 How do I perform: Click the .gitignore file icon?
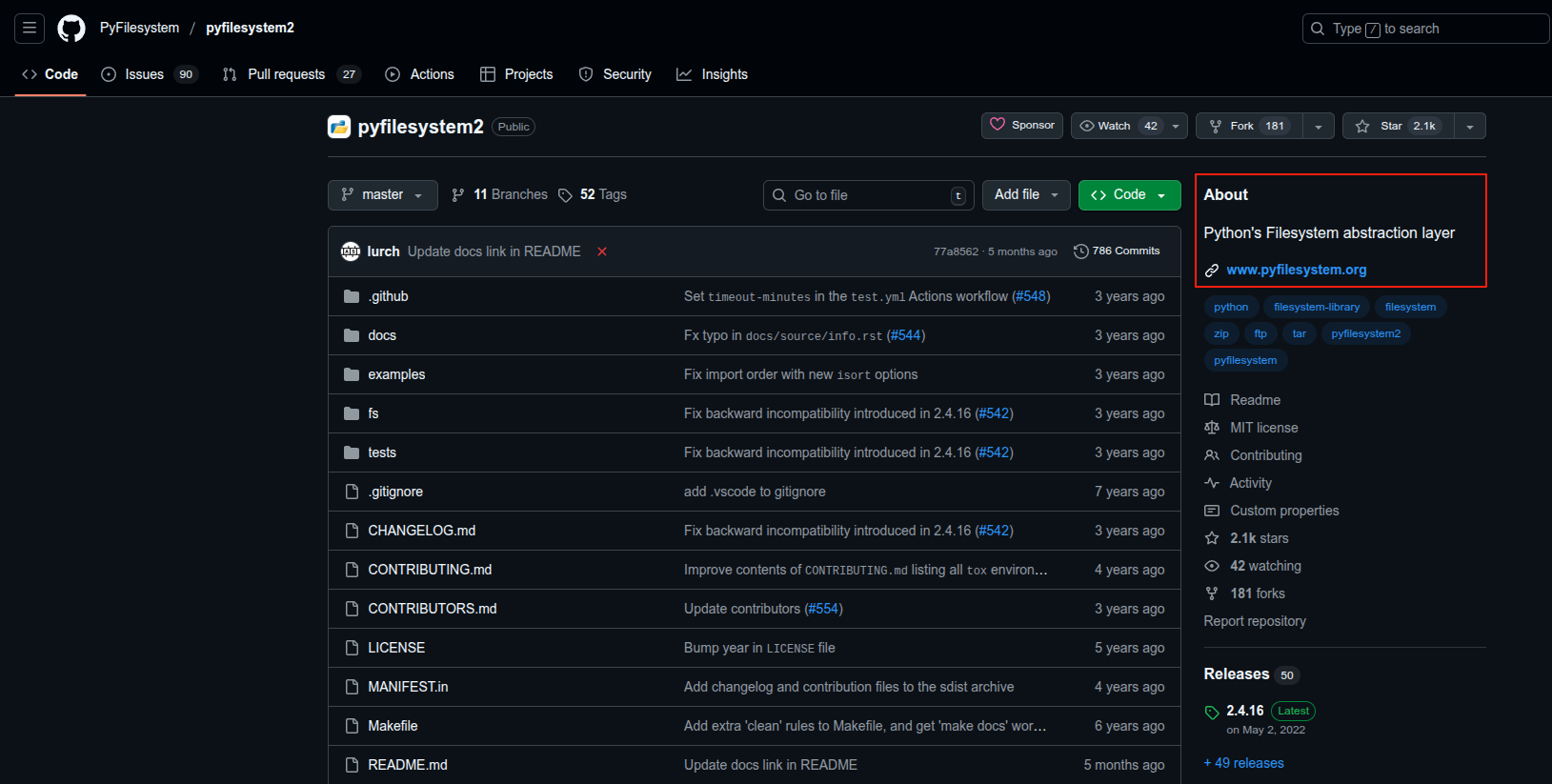pos(352,492)
